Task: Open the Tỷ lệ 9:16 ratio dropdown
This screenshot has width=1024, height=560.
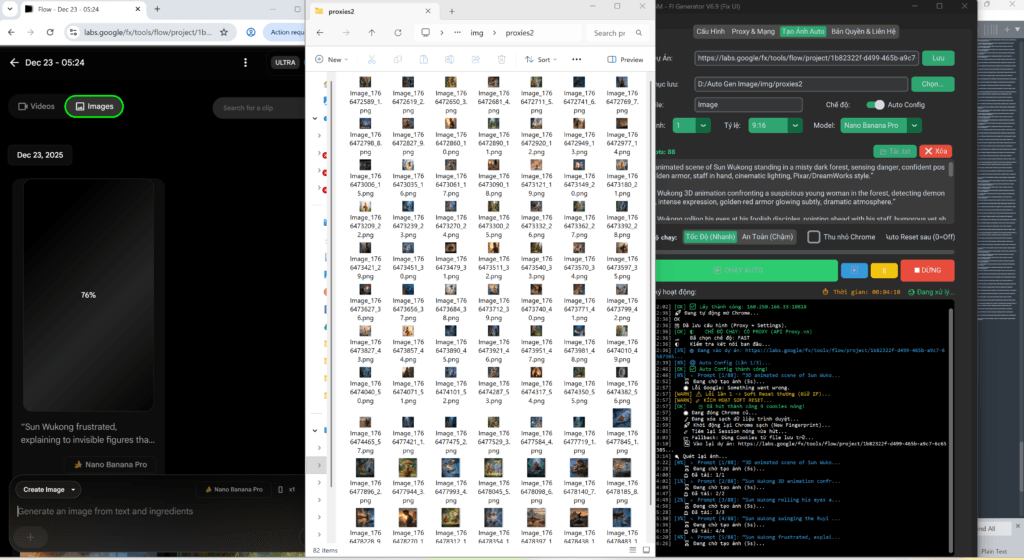Action: click(x=775, y=125)
